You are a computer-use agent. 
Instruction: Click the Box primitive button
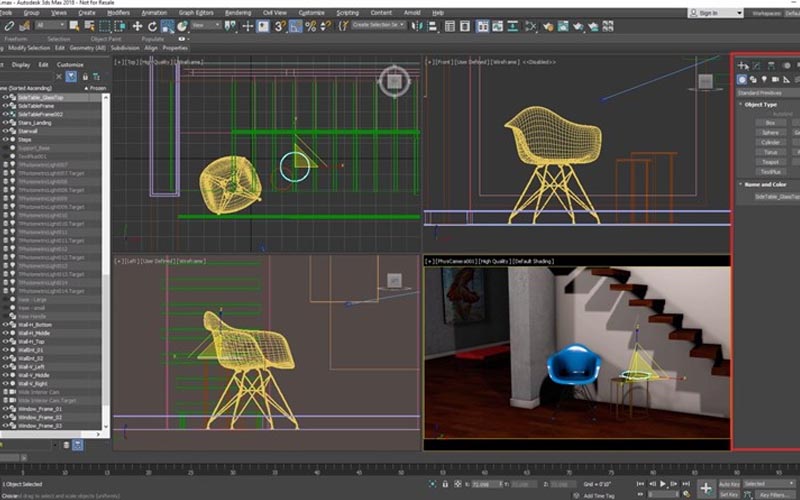(x=770, y=122)
